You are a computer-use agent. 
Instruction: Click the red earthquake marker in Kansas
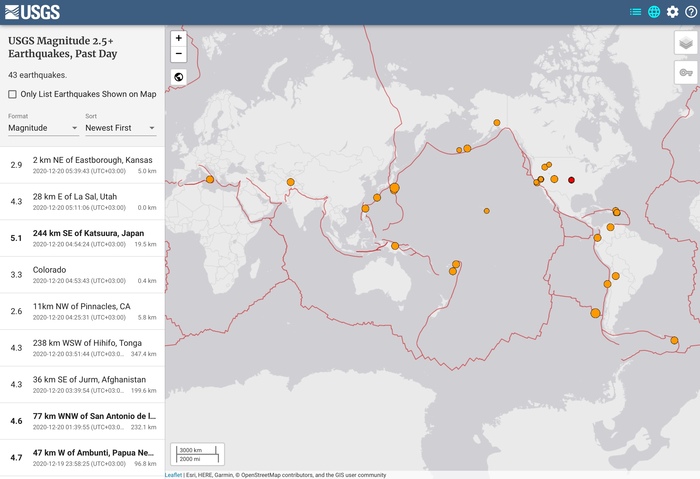pos(571,180)
